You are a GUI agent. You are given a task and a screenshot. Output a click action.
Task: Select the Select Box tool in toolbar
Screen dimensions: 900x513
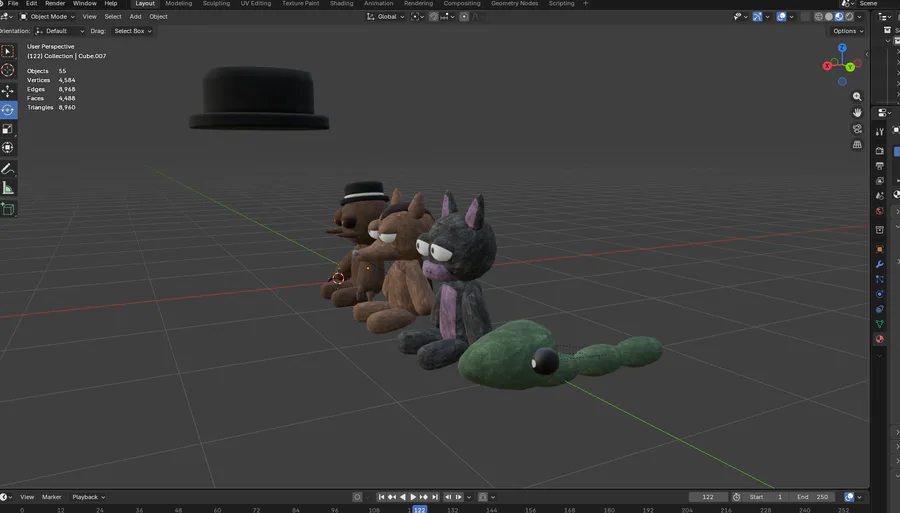(x=8, y=52)
